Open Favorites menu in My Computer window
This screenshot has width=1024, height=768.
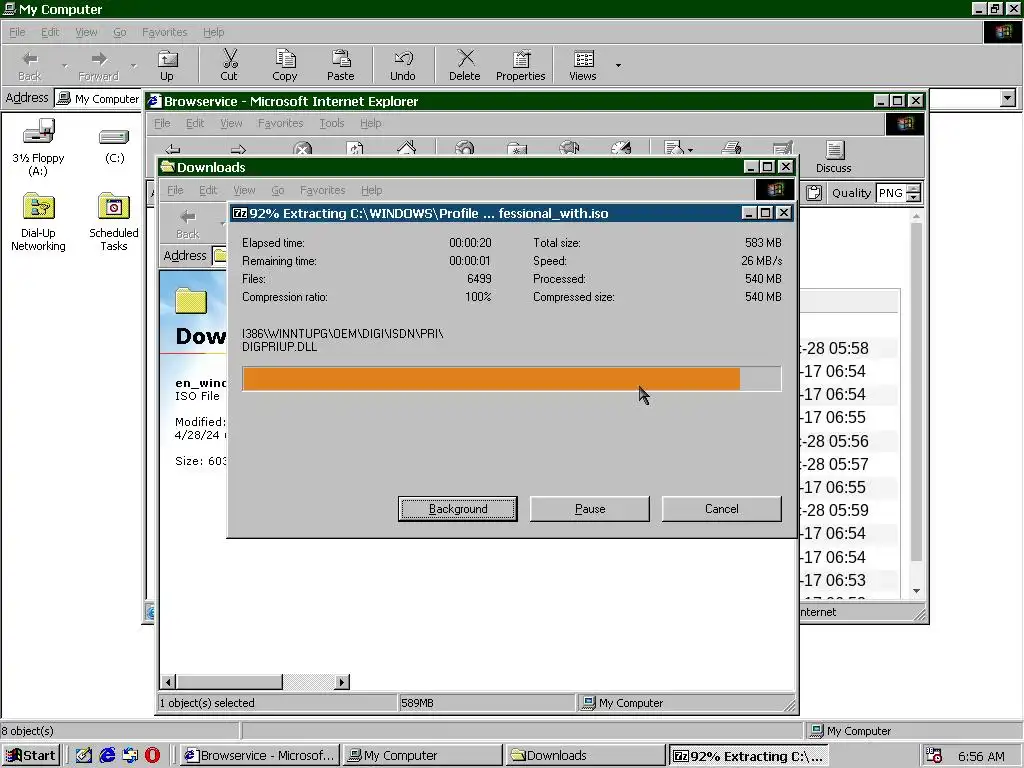pos(165,32)
